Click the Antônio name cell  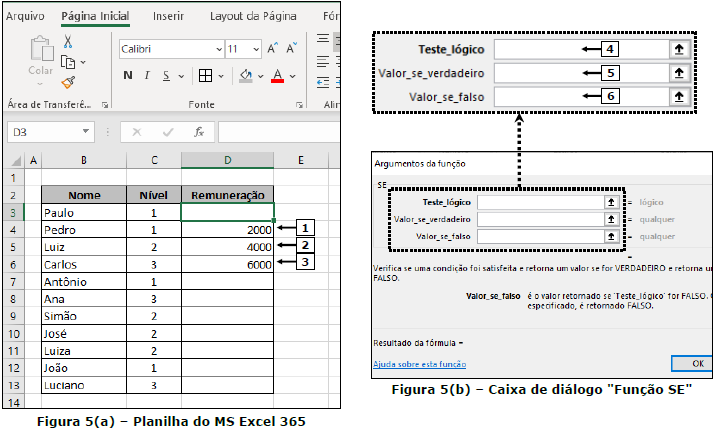tap(84, 282)
